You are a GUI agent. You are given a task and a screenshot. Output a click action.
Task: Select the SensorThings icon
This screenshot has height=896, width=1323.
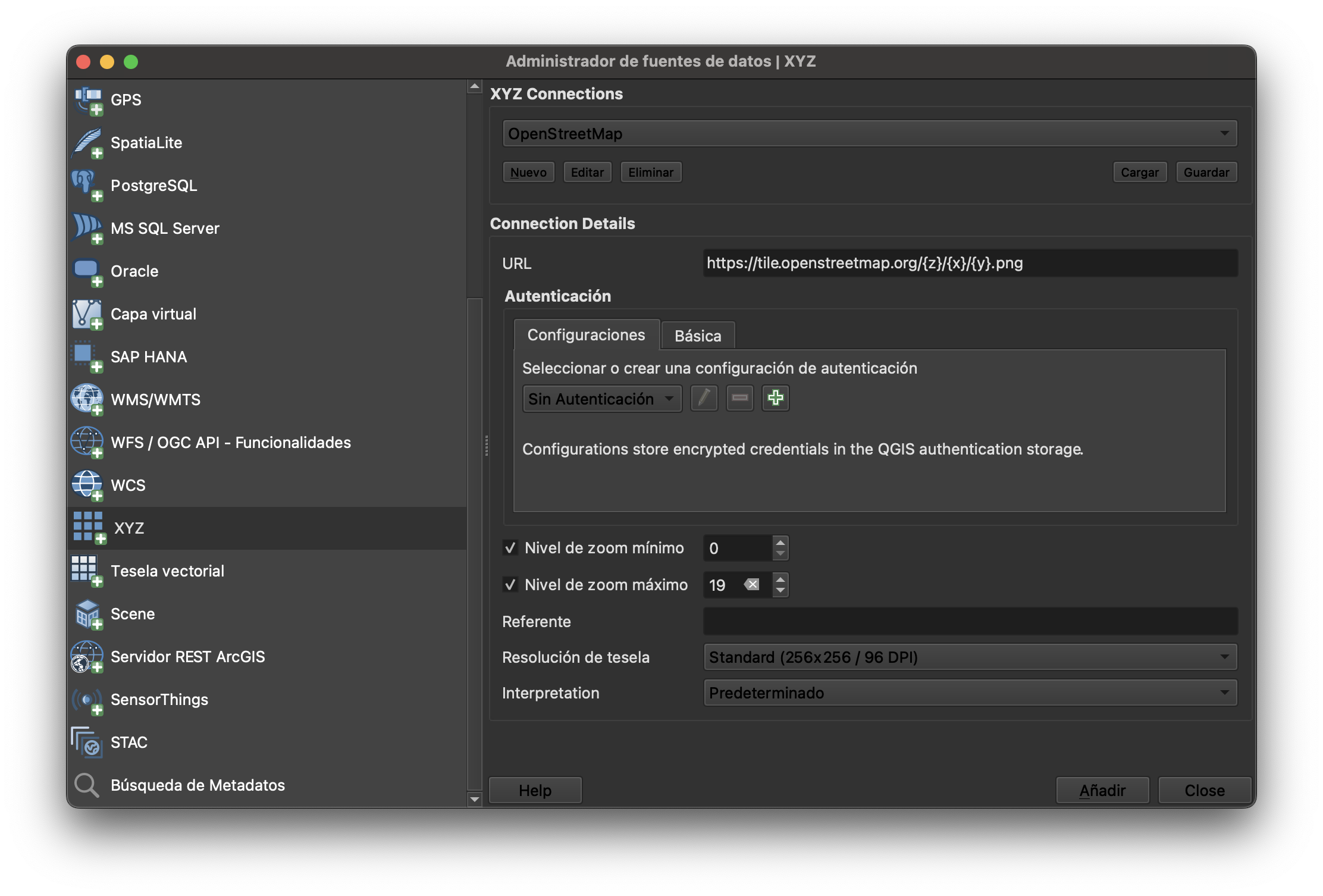[88, 700]
